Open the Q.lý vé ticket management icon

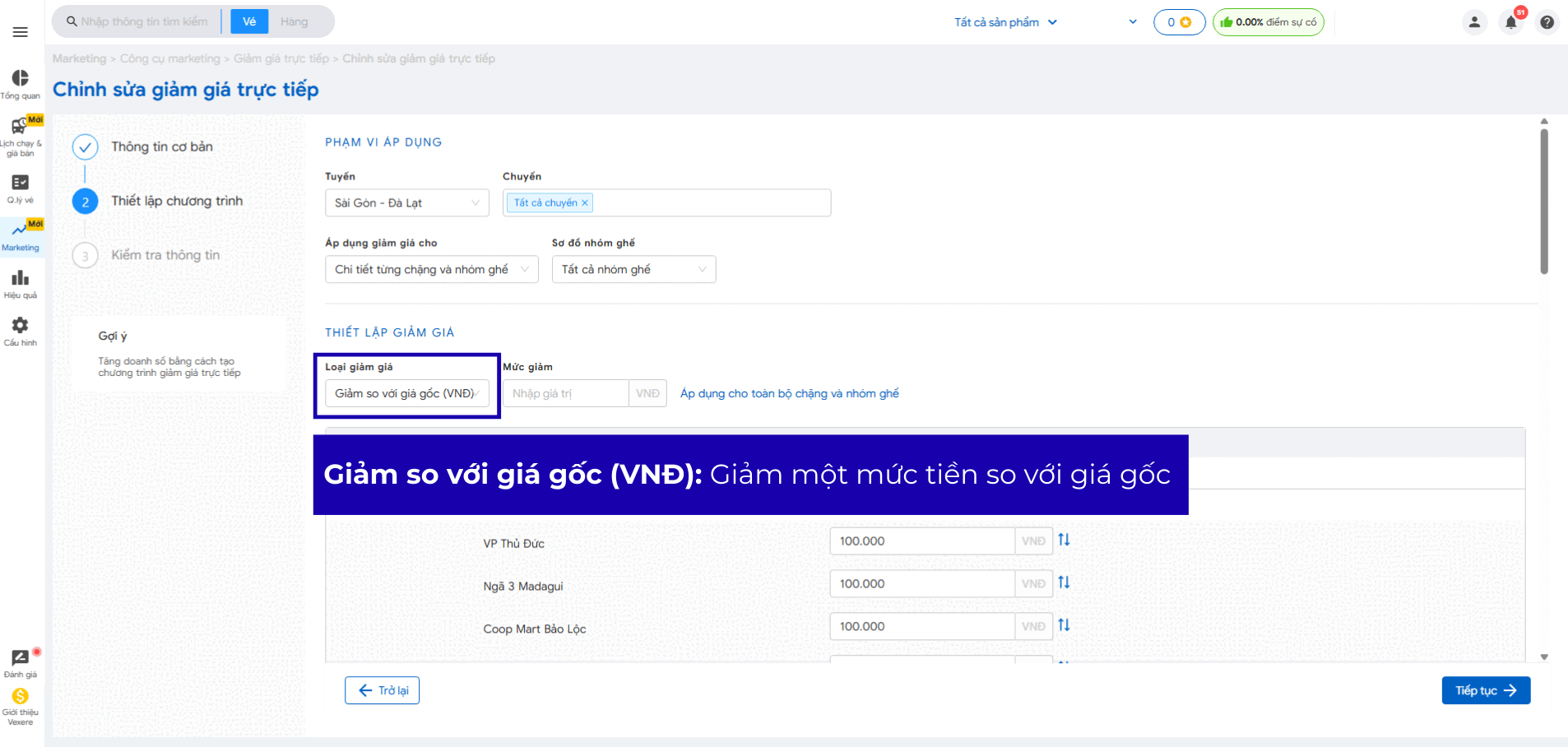(21, 183)
